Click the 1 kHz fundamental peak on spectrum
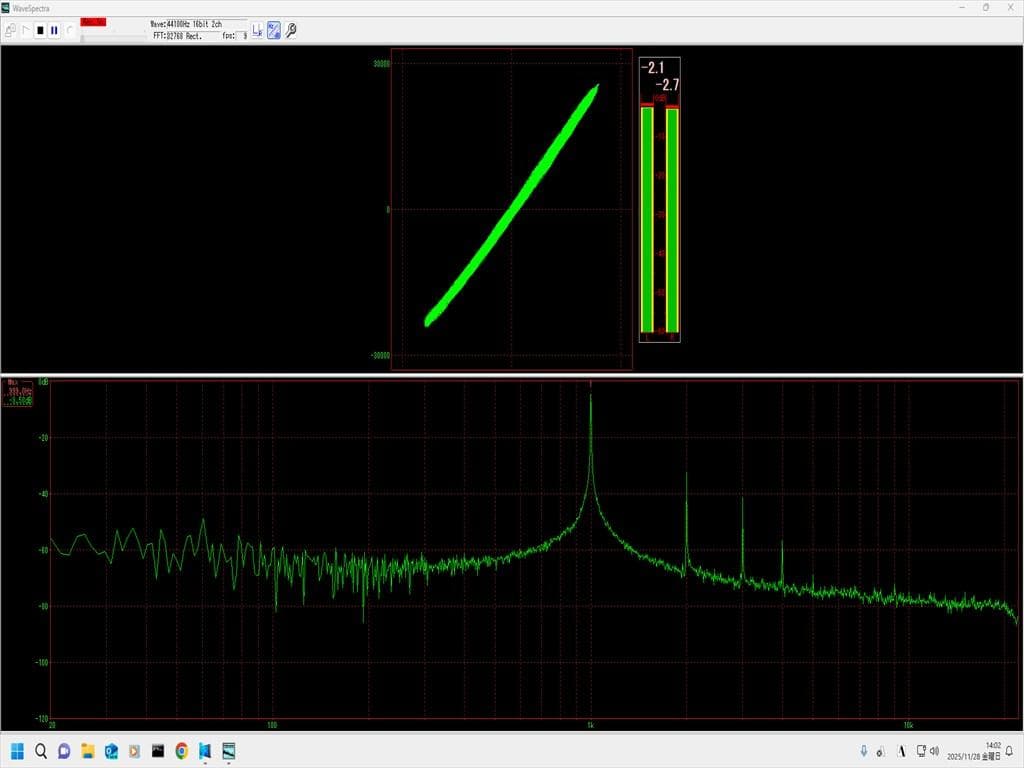This screenshot has height=768, width=1024. [591, 398]
